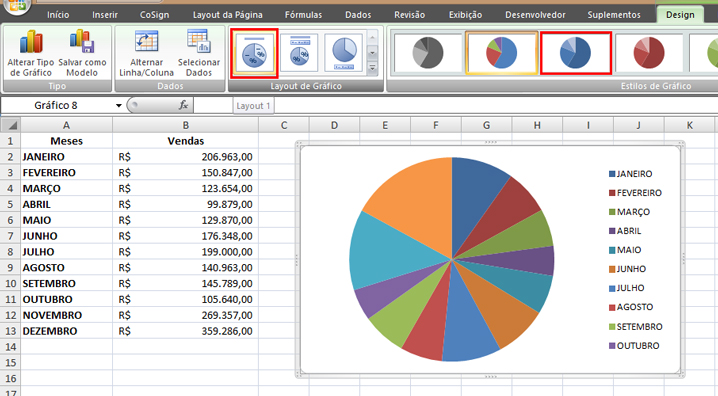Apply the red pie chart style

pos(649,53)
